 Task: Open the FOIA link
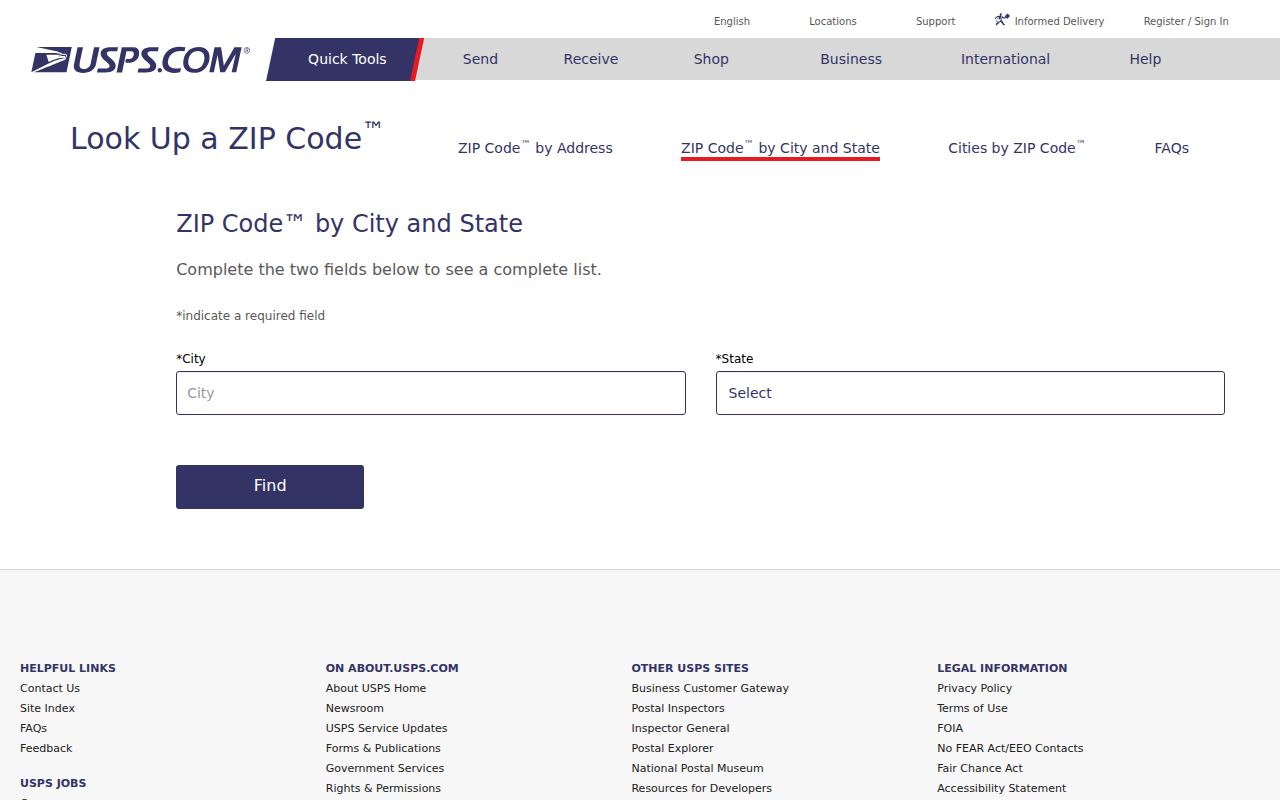pos(950,728)
